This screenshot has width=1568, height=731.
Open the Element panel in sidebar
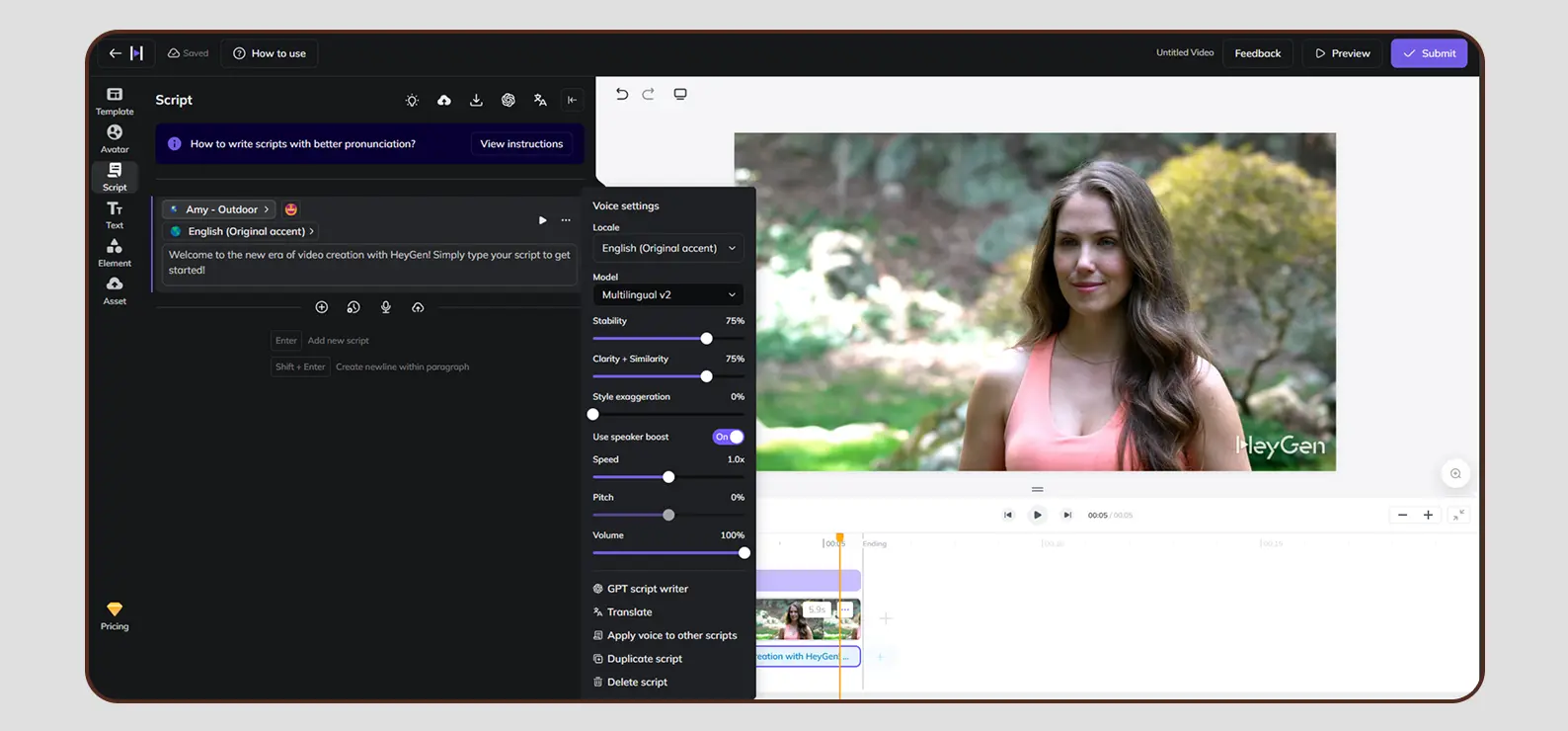115,253
